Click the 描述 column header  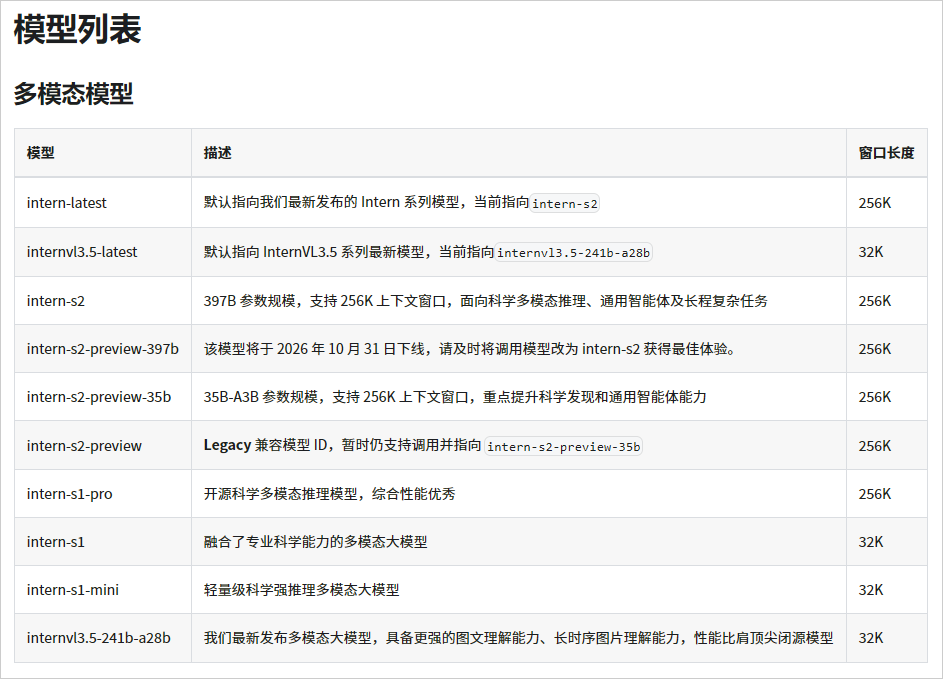(217, 153)
